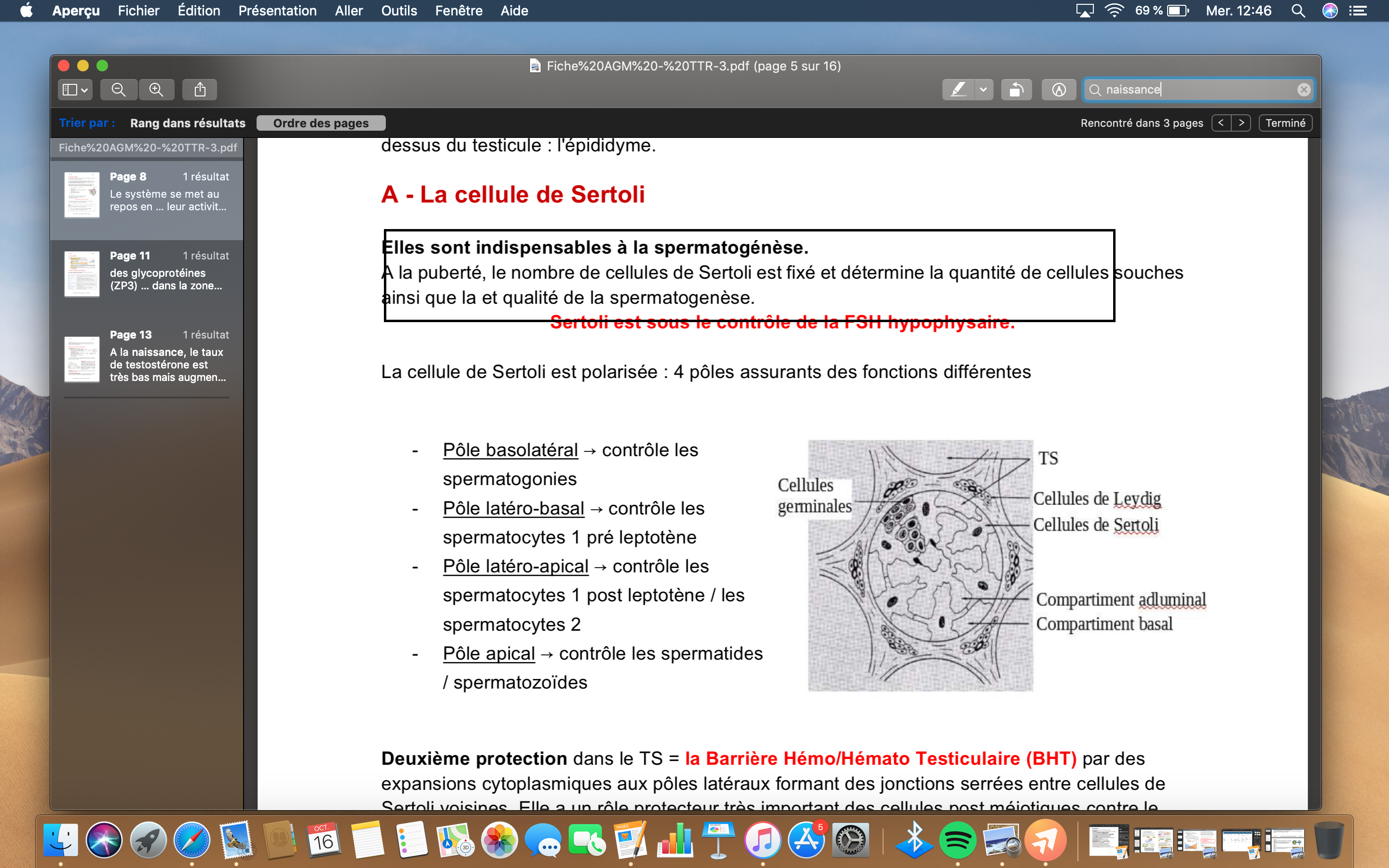Open Spotify from the dock
The image size is (1389, 868).
coord(957,841)
